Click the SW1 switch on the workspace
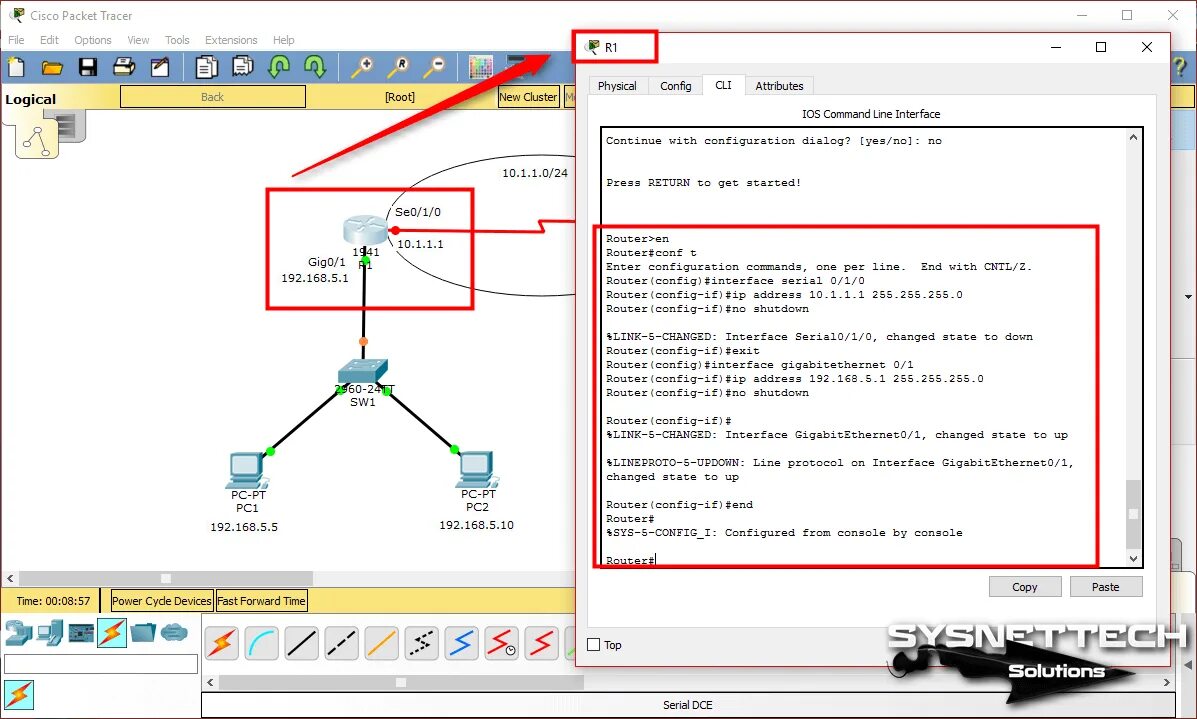This screenshot has height=719, width=1197. pos(363,372)
